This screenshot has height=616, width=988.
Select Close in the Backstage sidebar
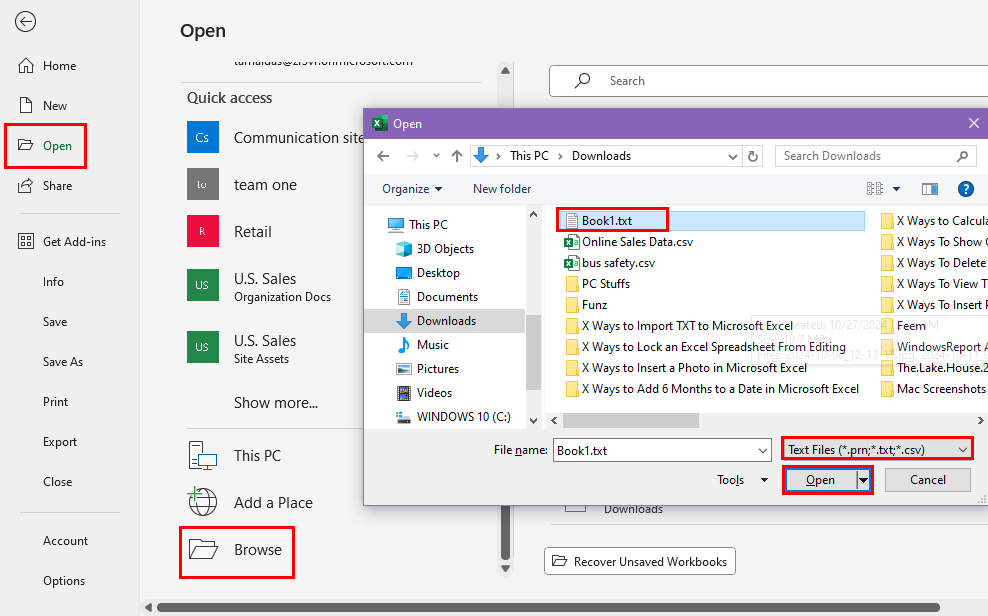pos(57,482)
